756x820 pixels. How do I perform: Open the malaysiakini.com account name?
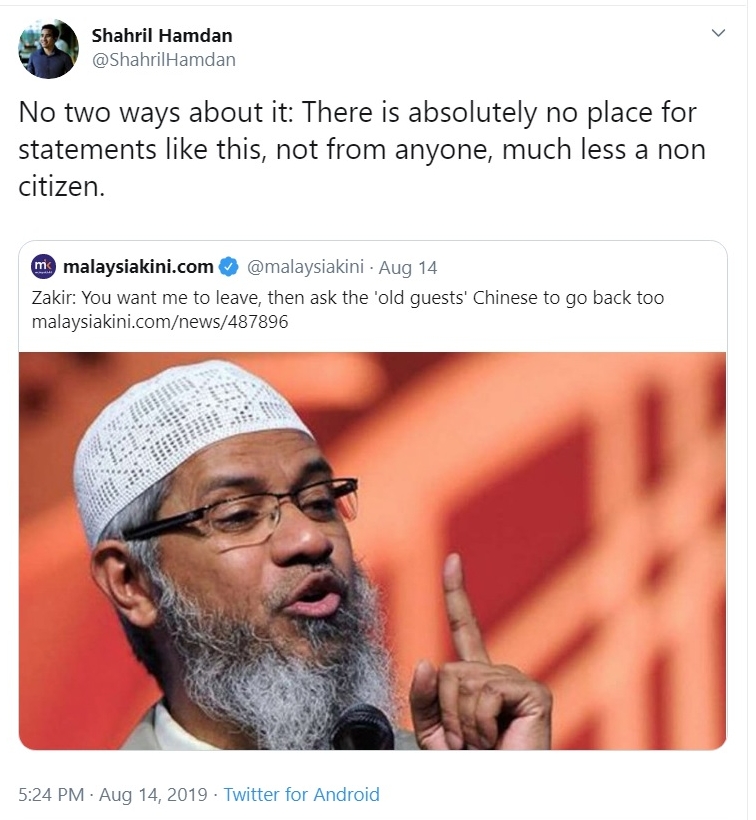tap(138, 267)
